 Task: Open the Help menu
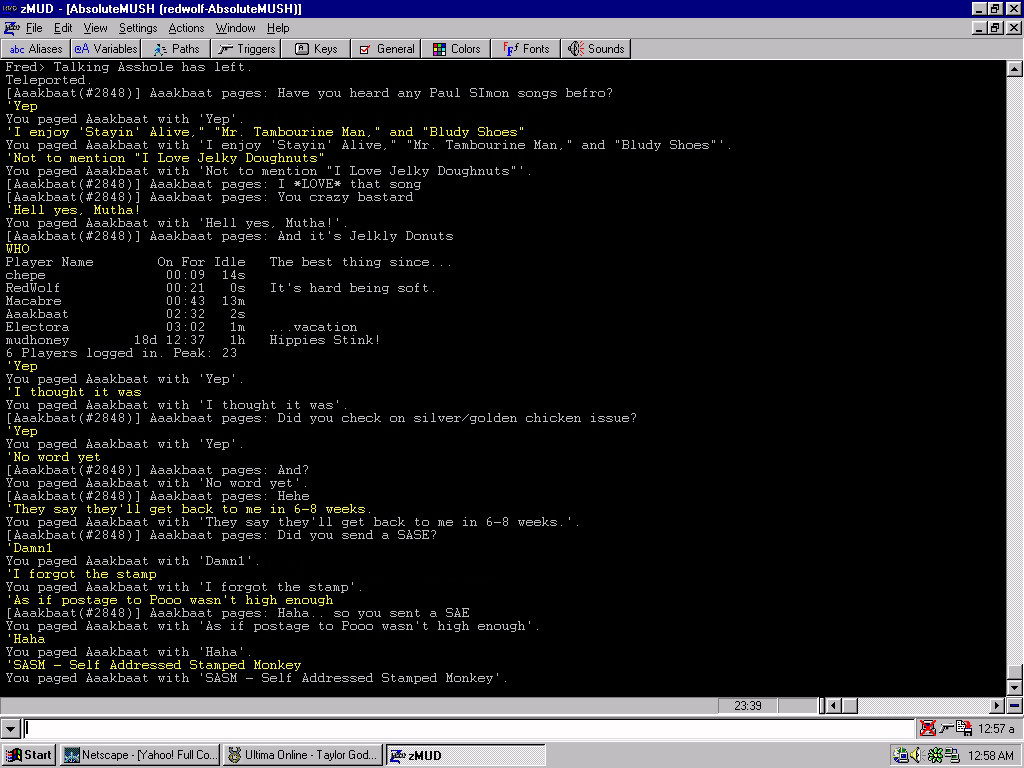(278, 28)
